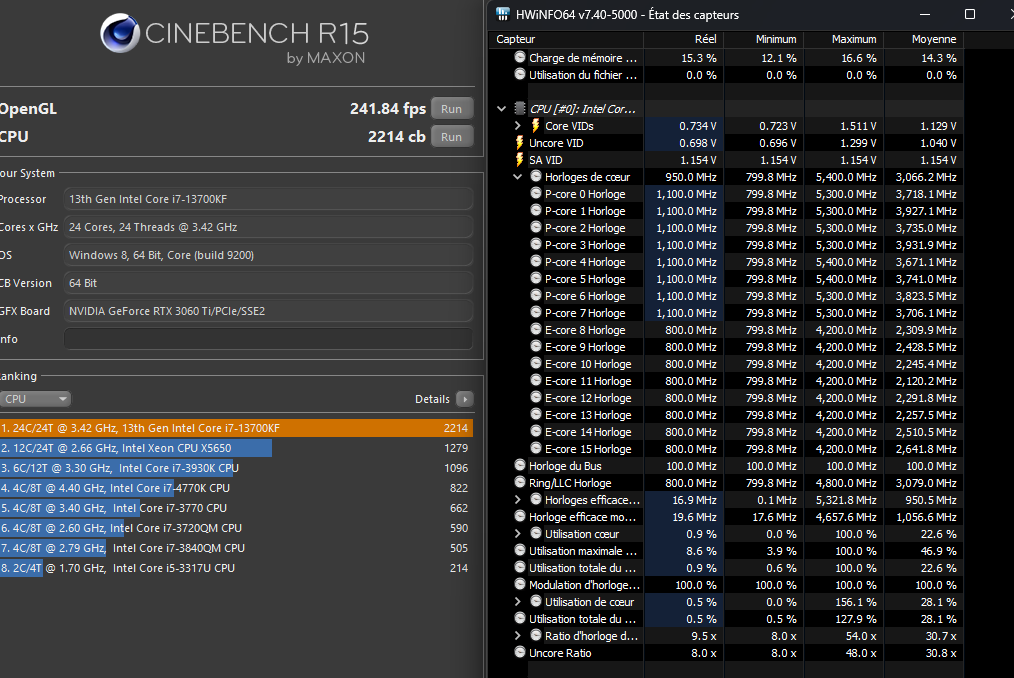This screenshot has width=1014, height=678.
Task: Collapse the CPU [#0] sensor group
Action: point(501,109)
